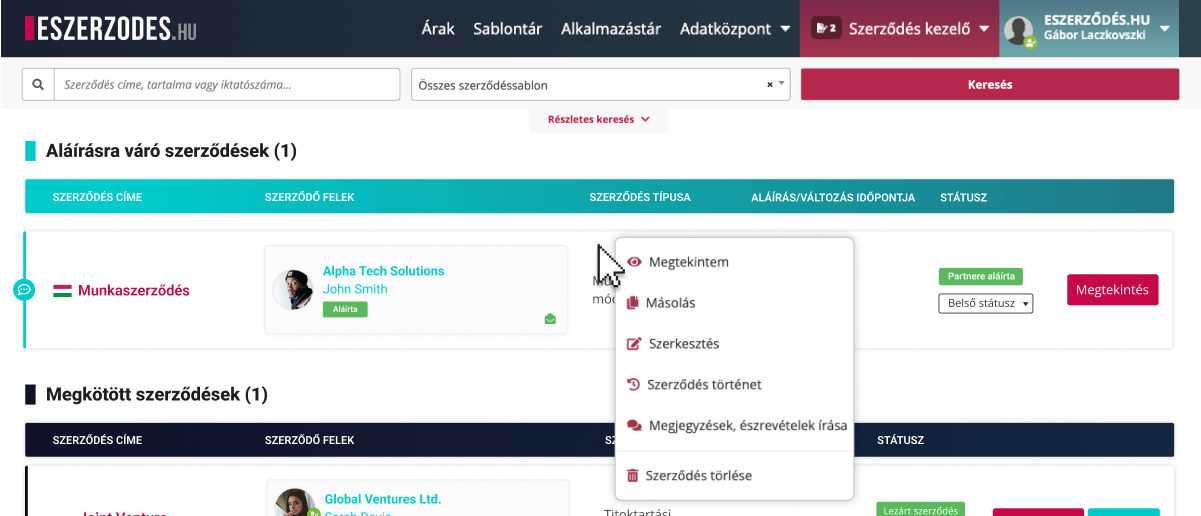Image resolution: width=1201 pixels, height=516 pixels.
Task: Open the Adatközpont menu
Action: (734, 28)
